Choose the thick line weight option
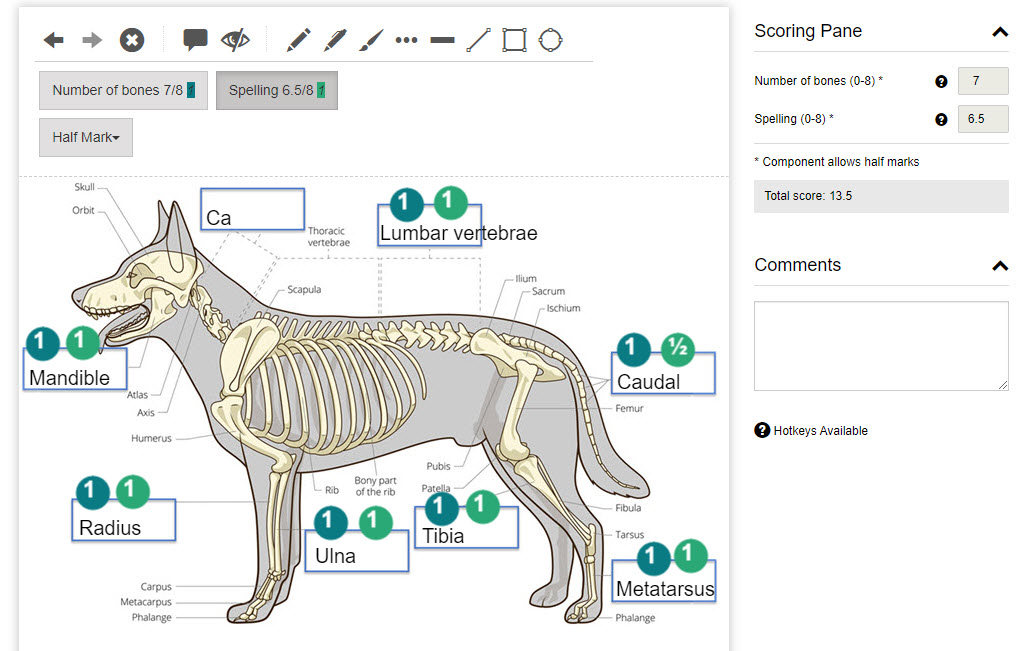The height and width of the screenshot is (651, 1033). point(442,40)
